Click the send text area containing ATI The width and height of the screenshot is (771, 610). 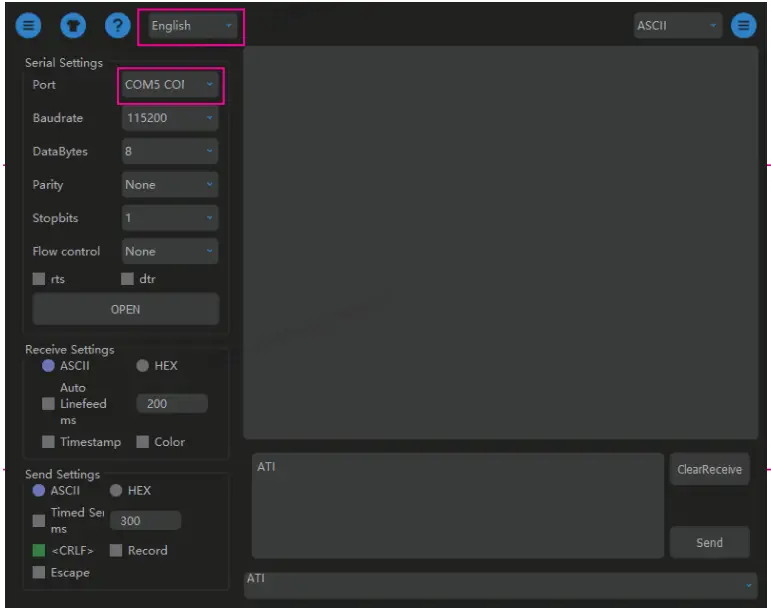pos(458,506)
